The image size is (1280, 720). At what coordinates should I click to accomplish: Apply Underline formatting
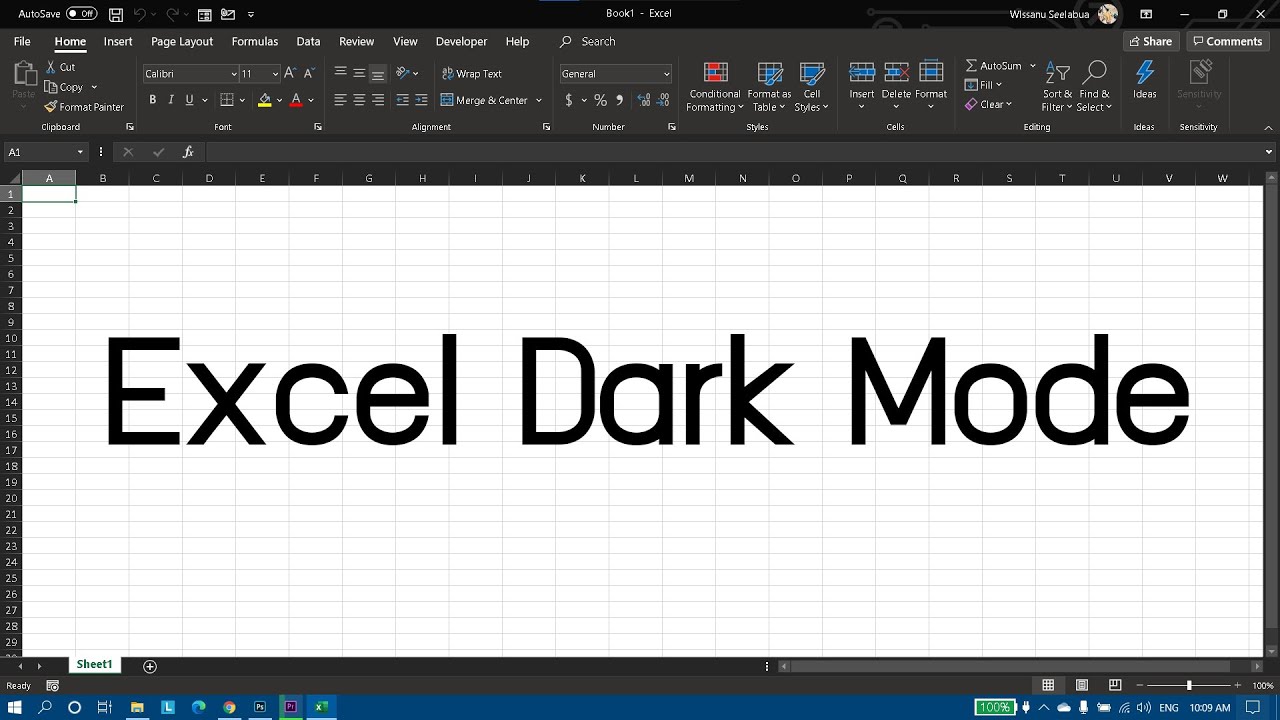click(x=189, y=100)
